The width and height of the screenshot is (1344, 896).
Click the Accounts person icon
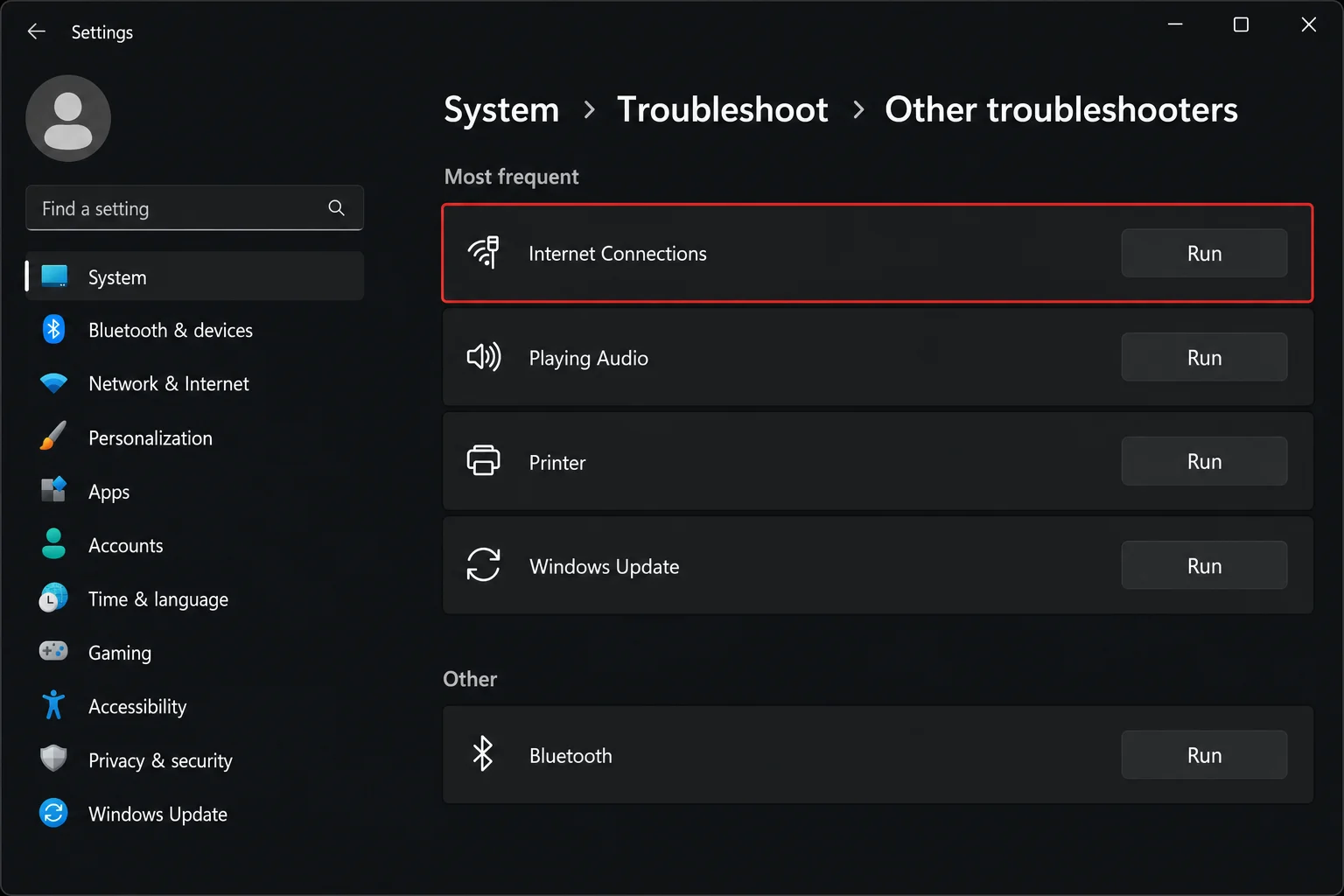pos(53,543)
